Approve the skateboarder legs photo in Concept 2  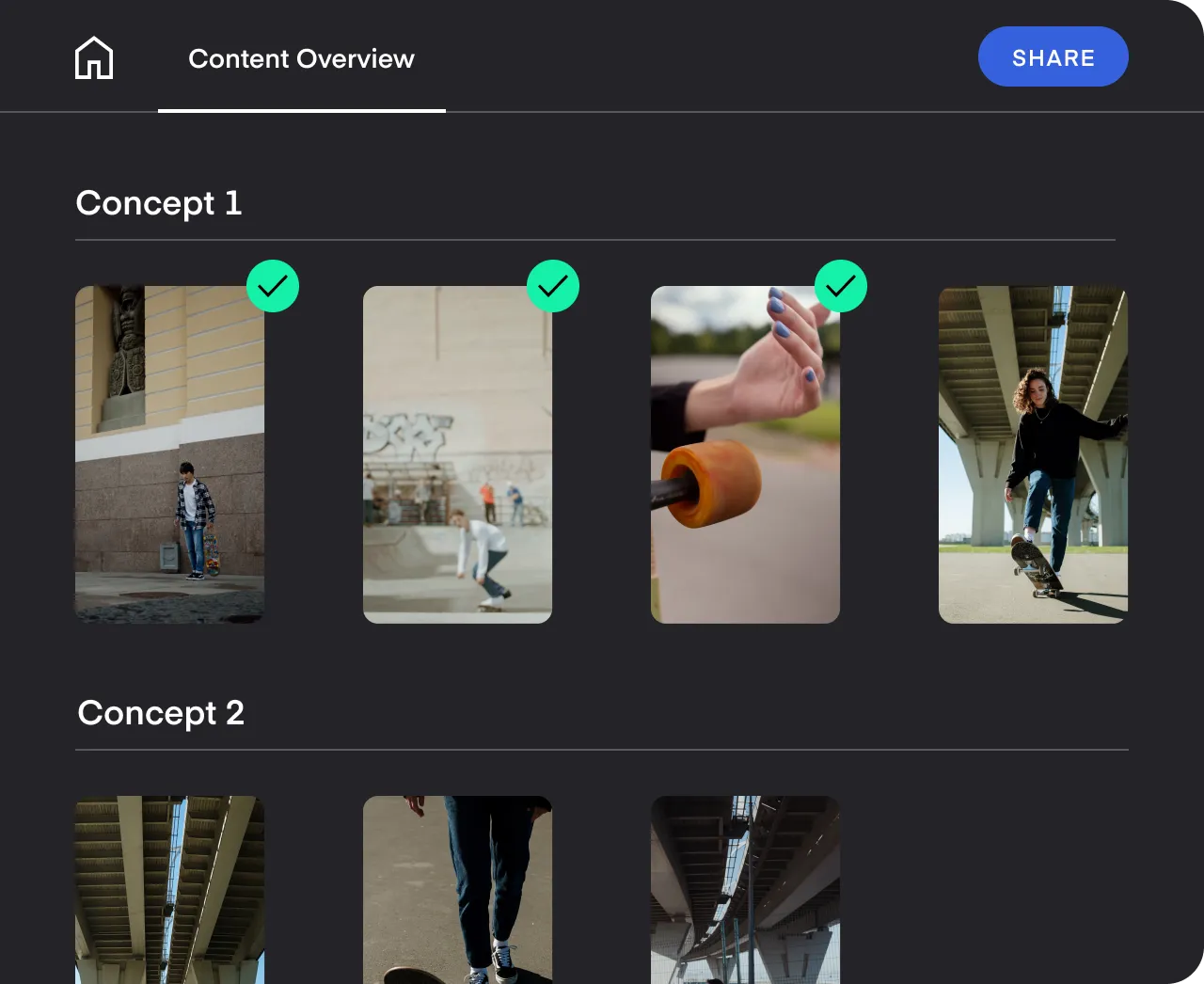[457, 889]
